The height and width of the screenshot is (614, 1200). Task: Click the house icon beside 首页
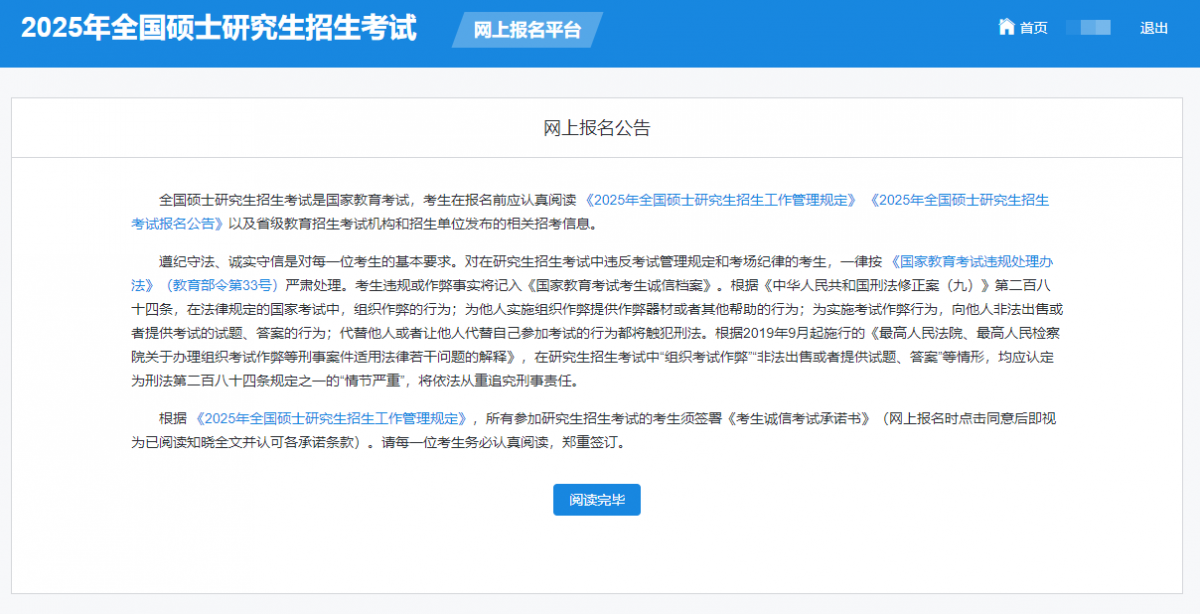point(1006,27)
